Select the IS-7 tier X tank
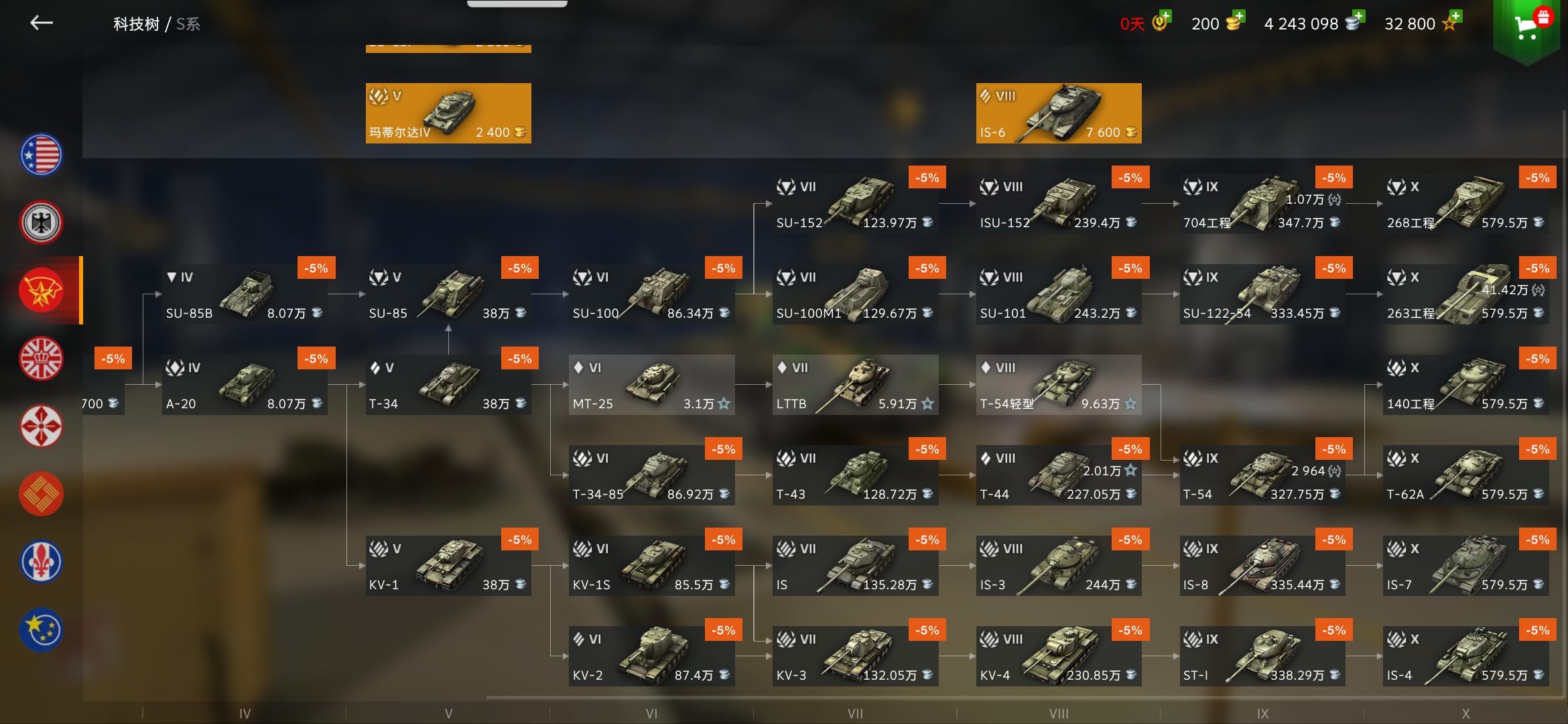 [1466, 566]
